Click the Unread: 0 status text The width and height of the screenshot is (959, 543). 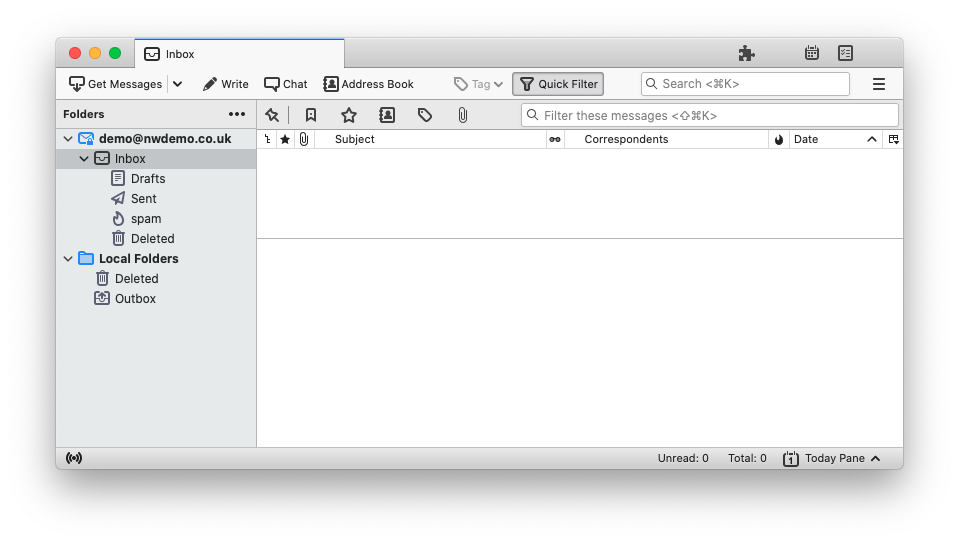click(x=683, y=458)
